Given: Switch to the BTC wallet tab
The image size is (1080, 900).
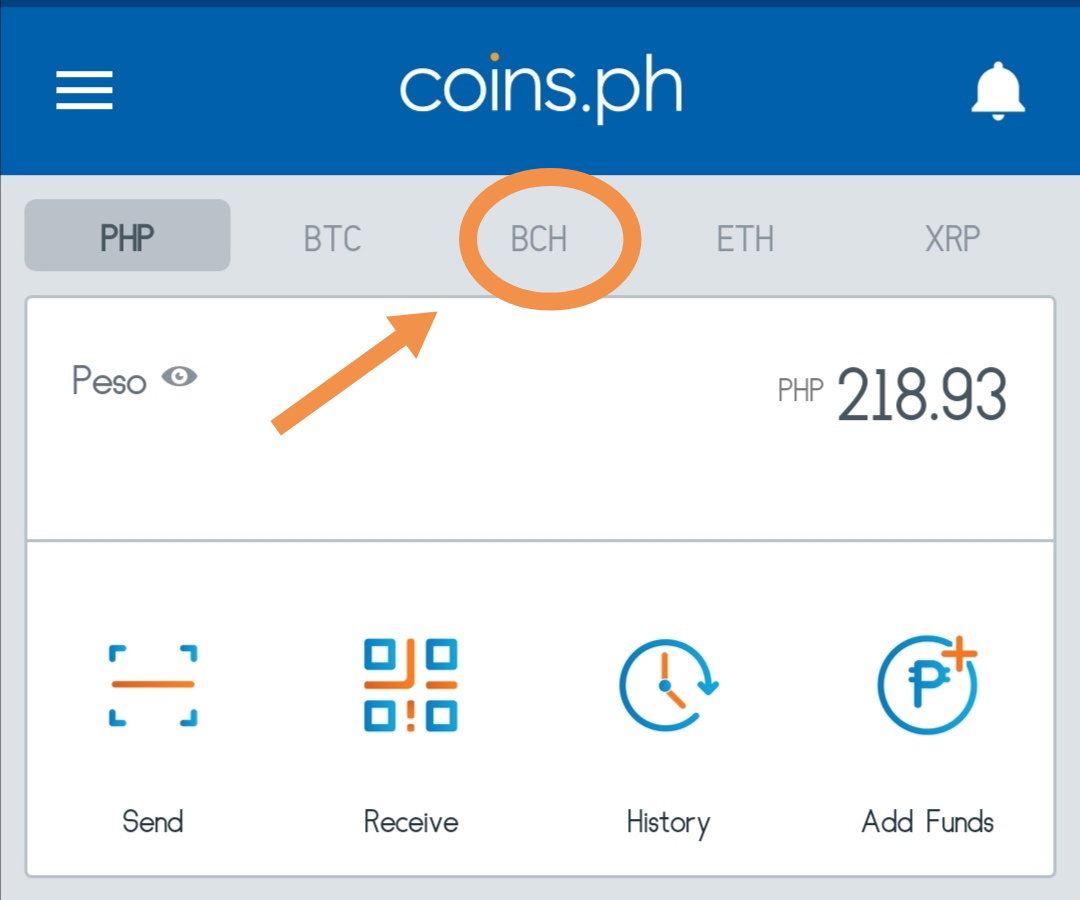Looking at the screenshot, I should pyautogui.click(x=333, y=239).
